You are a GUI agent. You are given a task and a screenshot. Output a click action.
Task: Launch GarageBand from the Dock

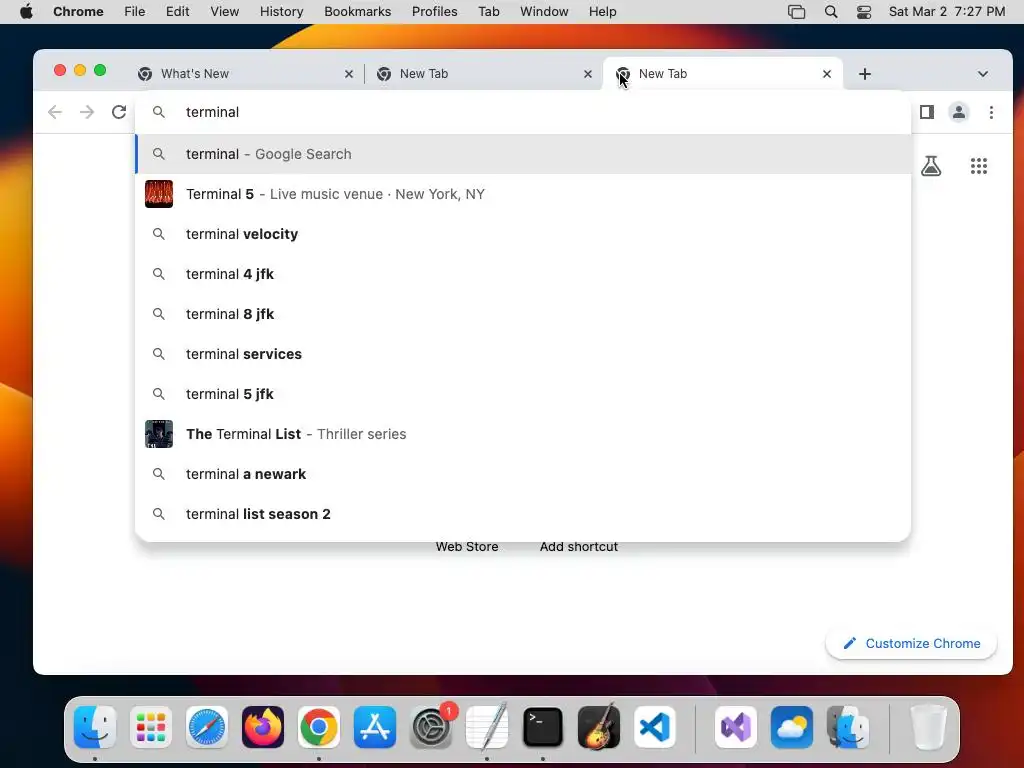(x=599, y=727)
